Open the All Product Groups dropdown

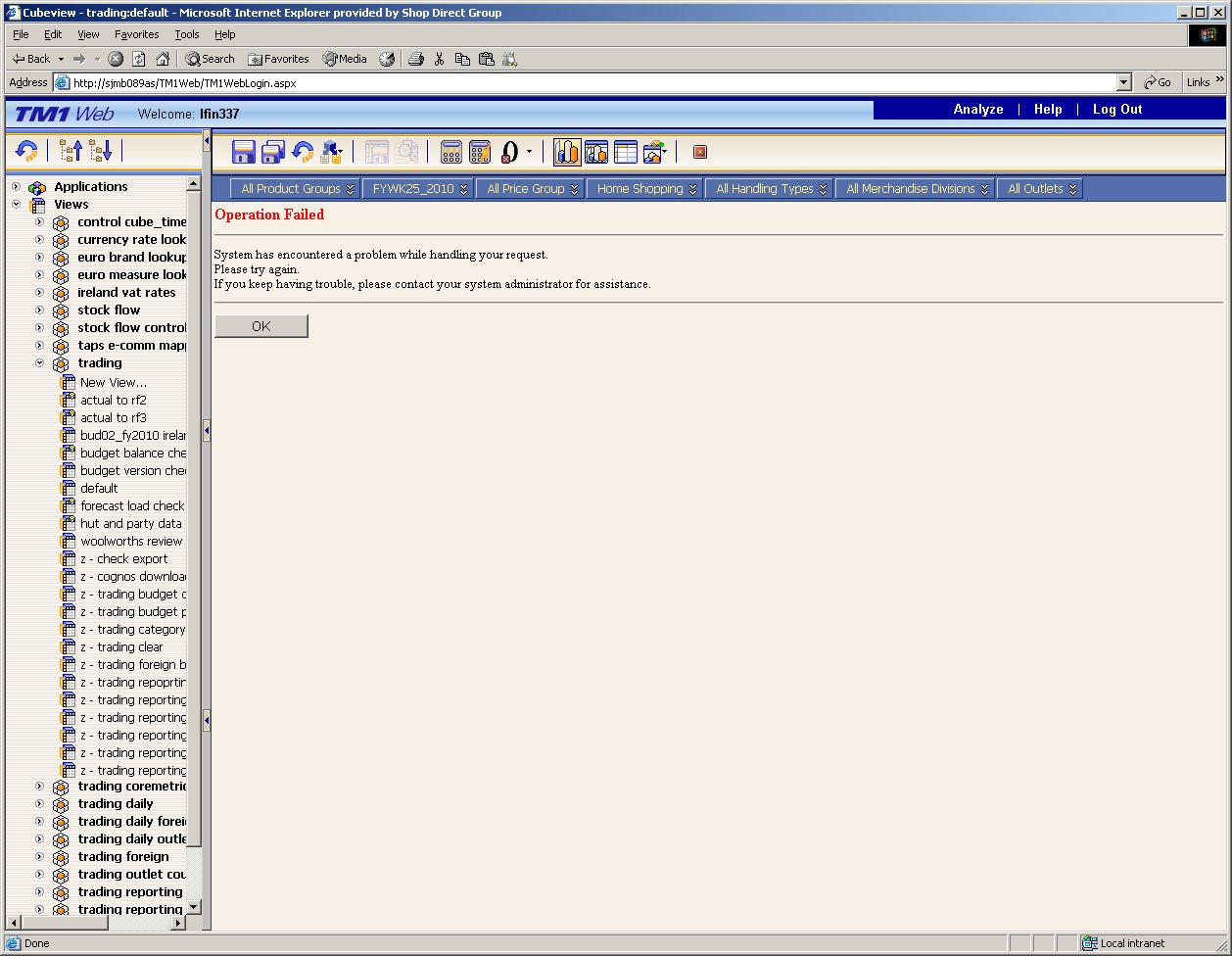(298, 189)
